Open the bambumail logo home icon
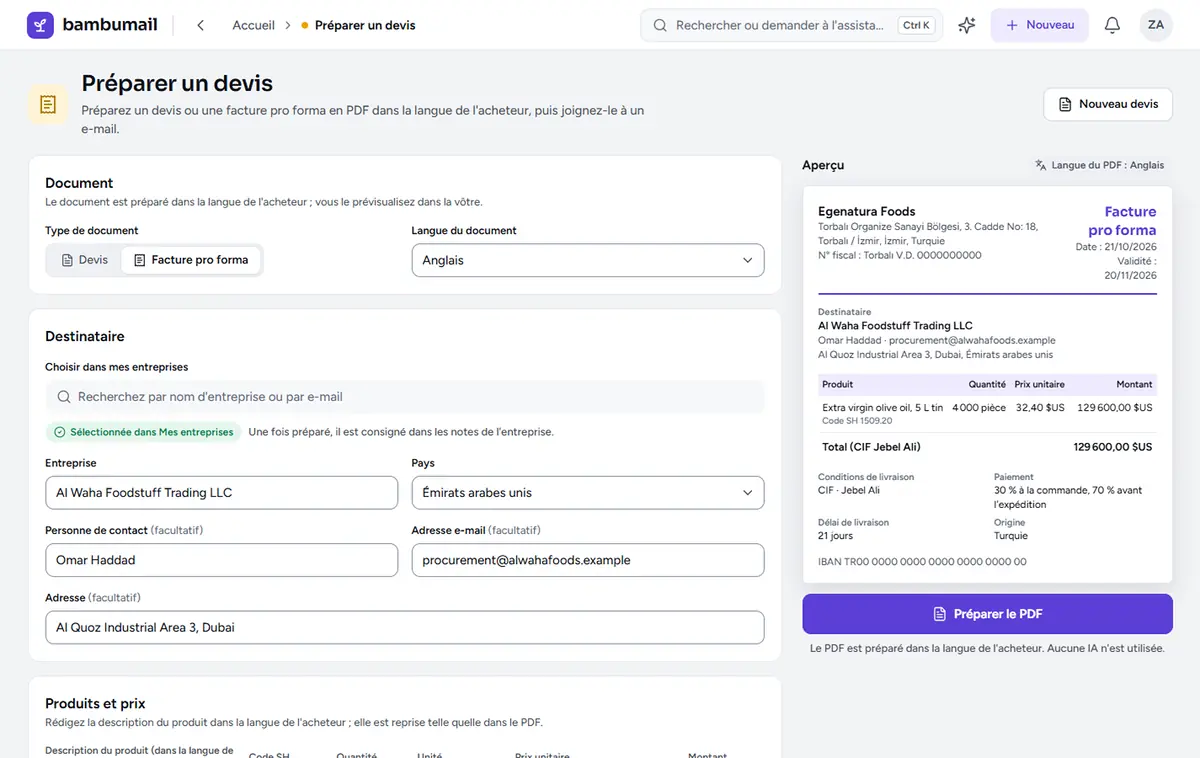The height and width of the screenshot is (758, 1200). (x=40, y=25)
